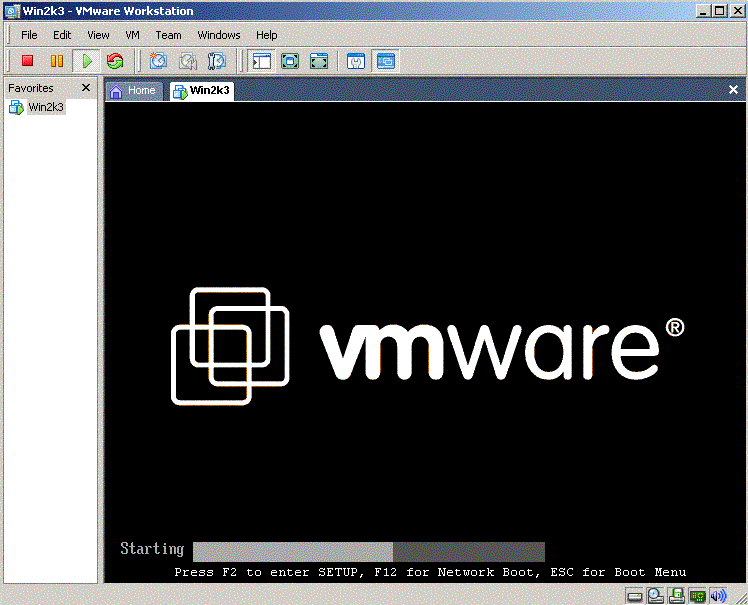Viewport: 748px width, 605px height.
Task: Open the VM menu
Action: click(x=132, y=35)
